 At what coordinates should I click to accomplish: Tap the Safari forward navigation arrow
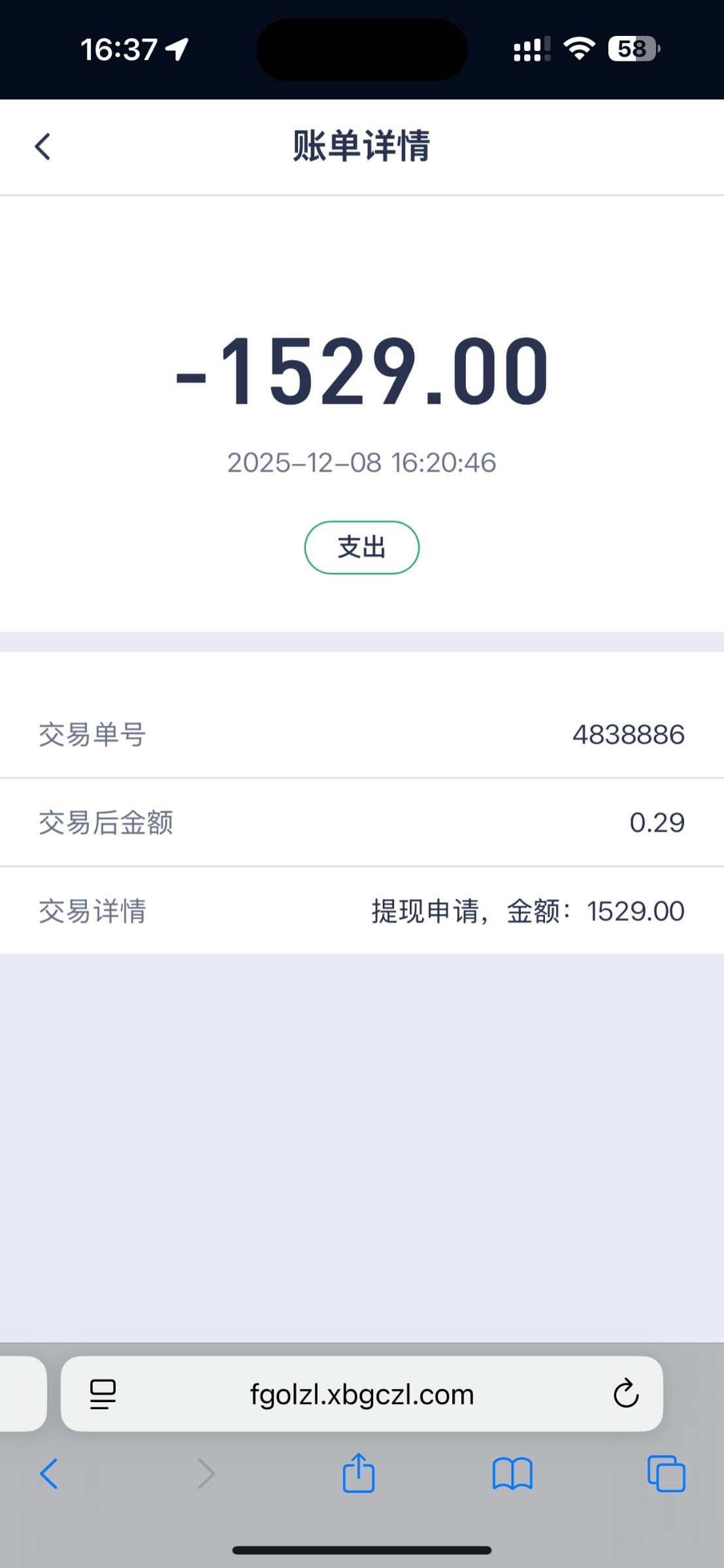click(206, 1474)
